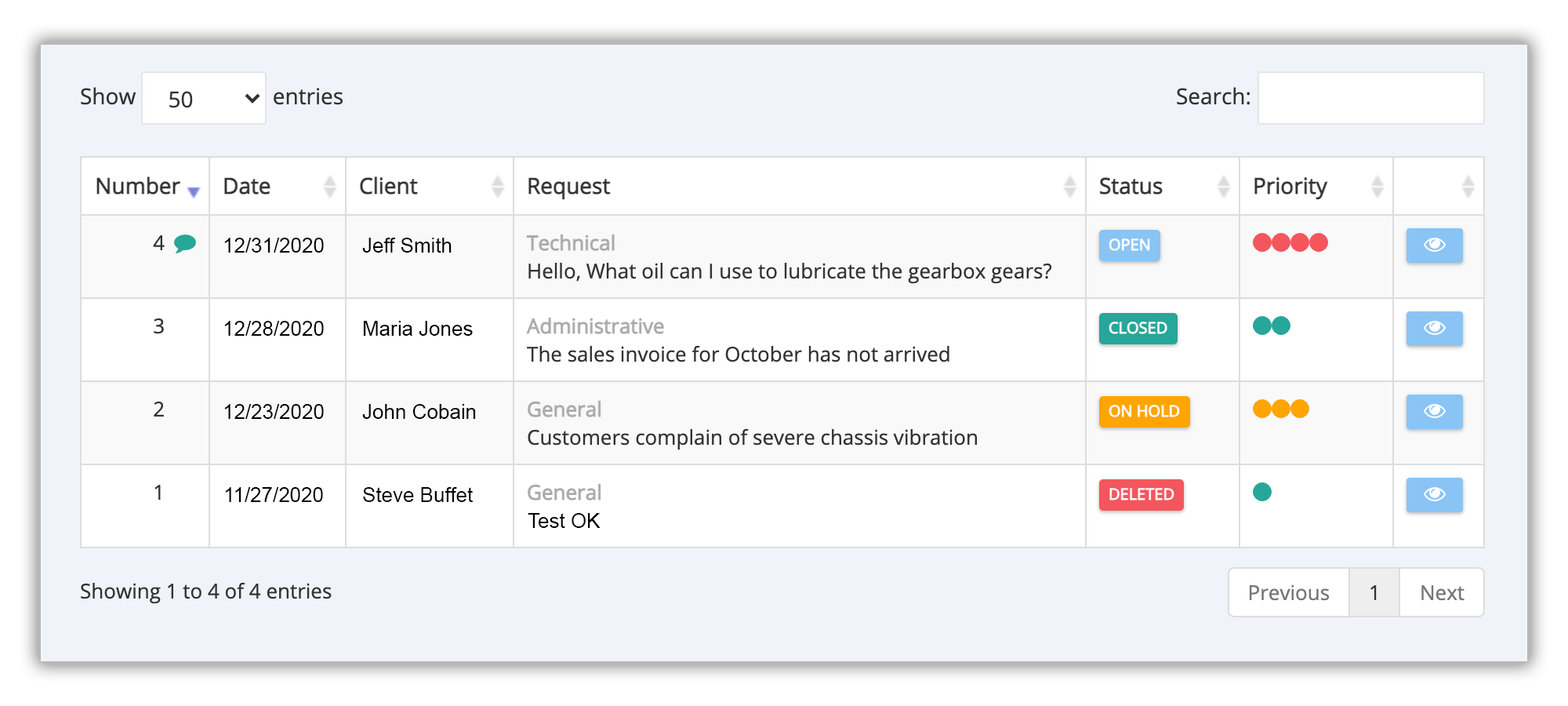This screenshot has width=1568, height=706.
Task: Sort table by Number column
Action: click(x=145, y=186)
